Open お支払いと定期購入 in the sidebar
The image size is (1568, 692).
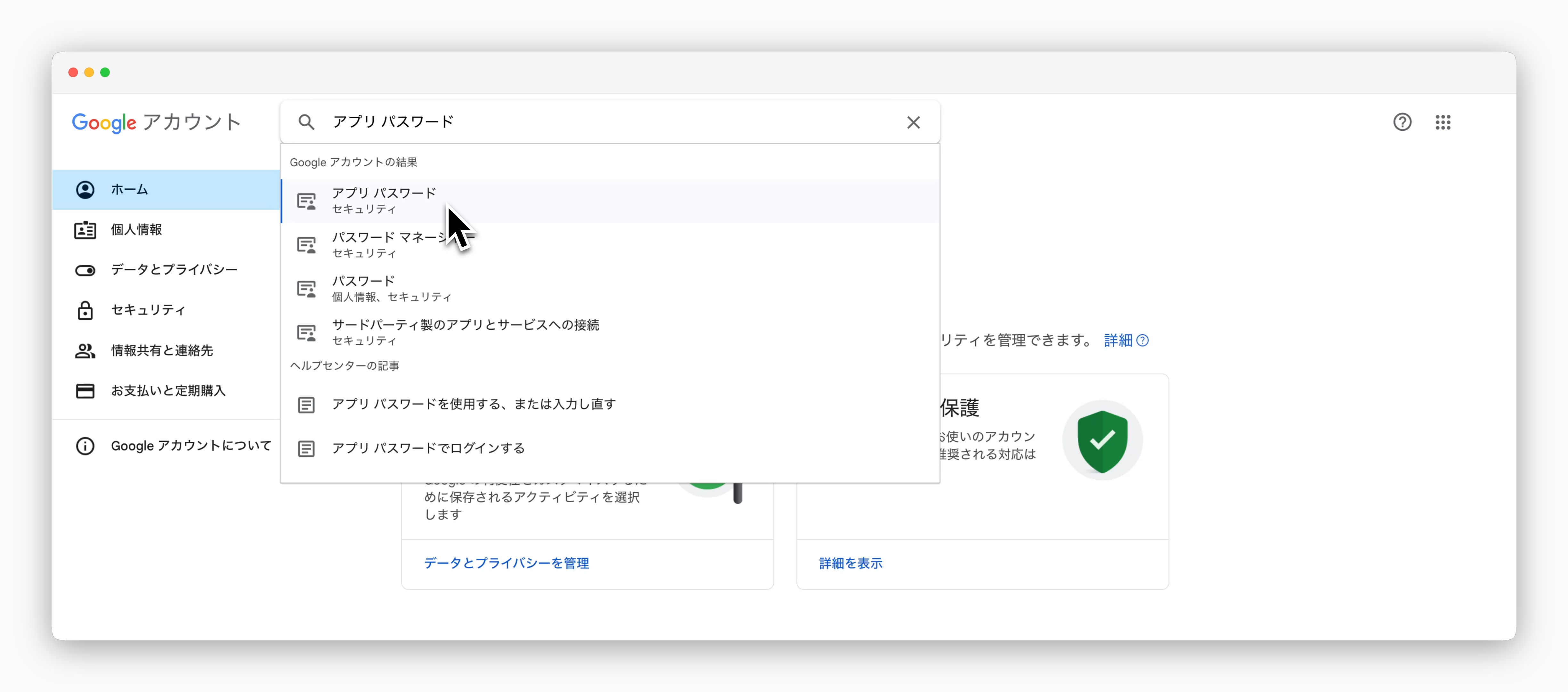(166, 391)
